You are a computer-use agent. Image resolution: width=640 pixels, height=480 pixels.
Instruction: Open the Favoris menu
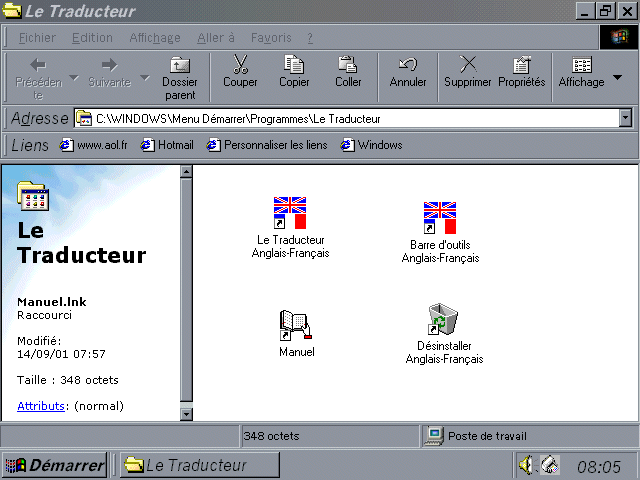tap(271, 38)
